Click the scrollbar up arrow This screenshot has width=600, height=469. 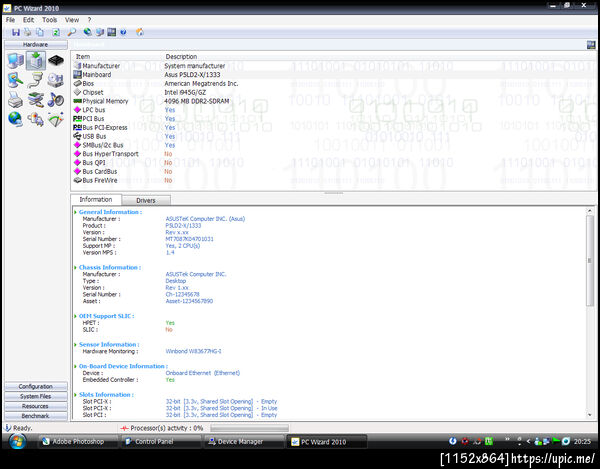[590, 211]
